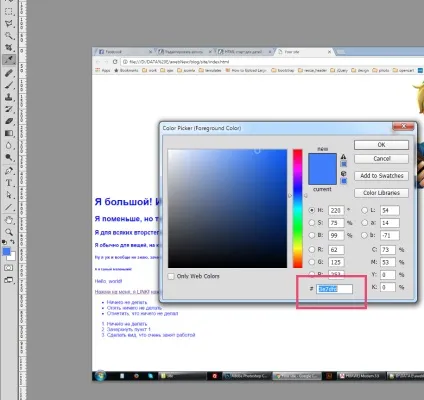This screenshot has width=424, height=400.
Task: Click the hue spectrum slider strip
Action: point(298,208)
